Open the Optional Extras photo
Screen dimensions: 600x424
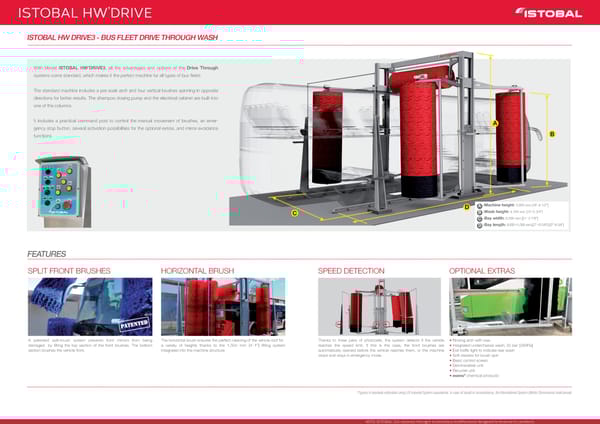[510, 306]
